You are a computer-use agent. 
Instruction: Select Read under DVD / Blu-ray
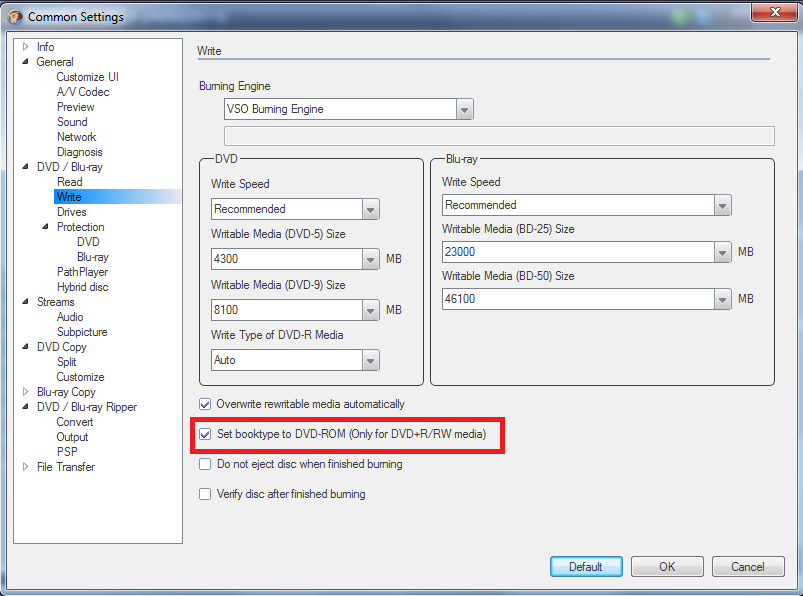[70, 182]
